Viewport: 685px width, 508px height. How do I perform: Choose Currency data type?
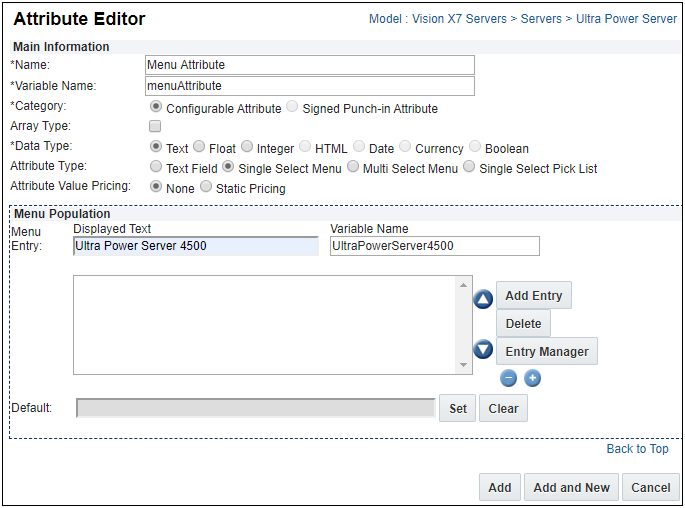[x=405, y=146]
